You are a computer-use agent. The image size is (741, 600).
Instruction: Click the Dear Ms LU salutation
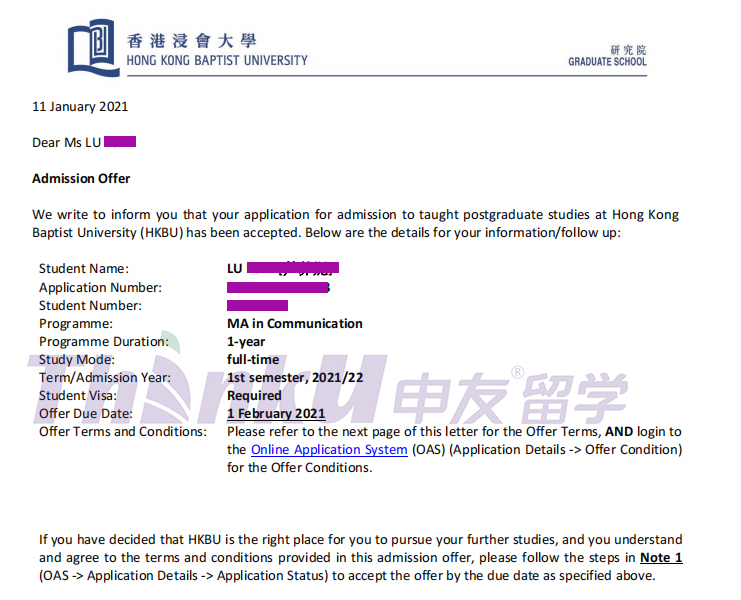67,142
